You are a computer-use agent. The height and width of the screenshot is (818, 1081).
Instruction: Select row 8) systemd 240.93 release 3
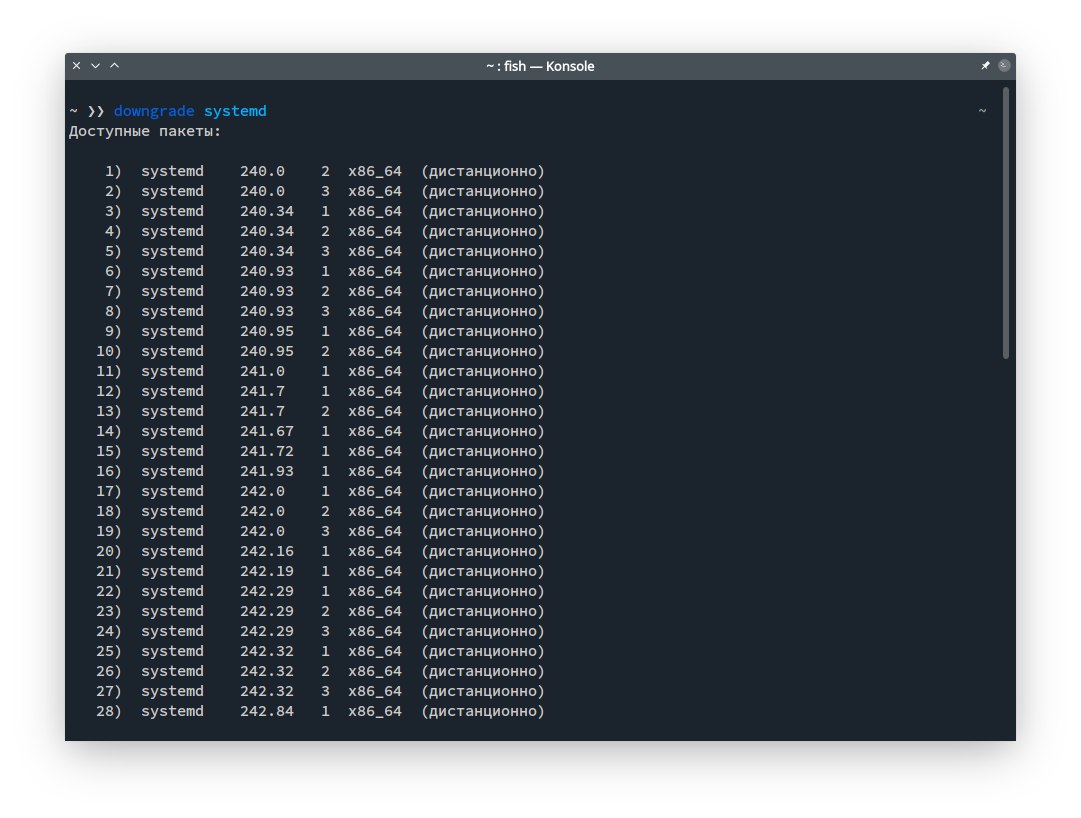(321, 311)
